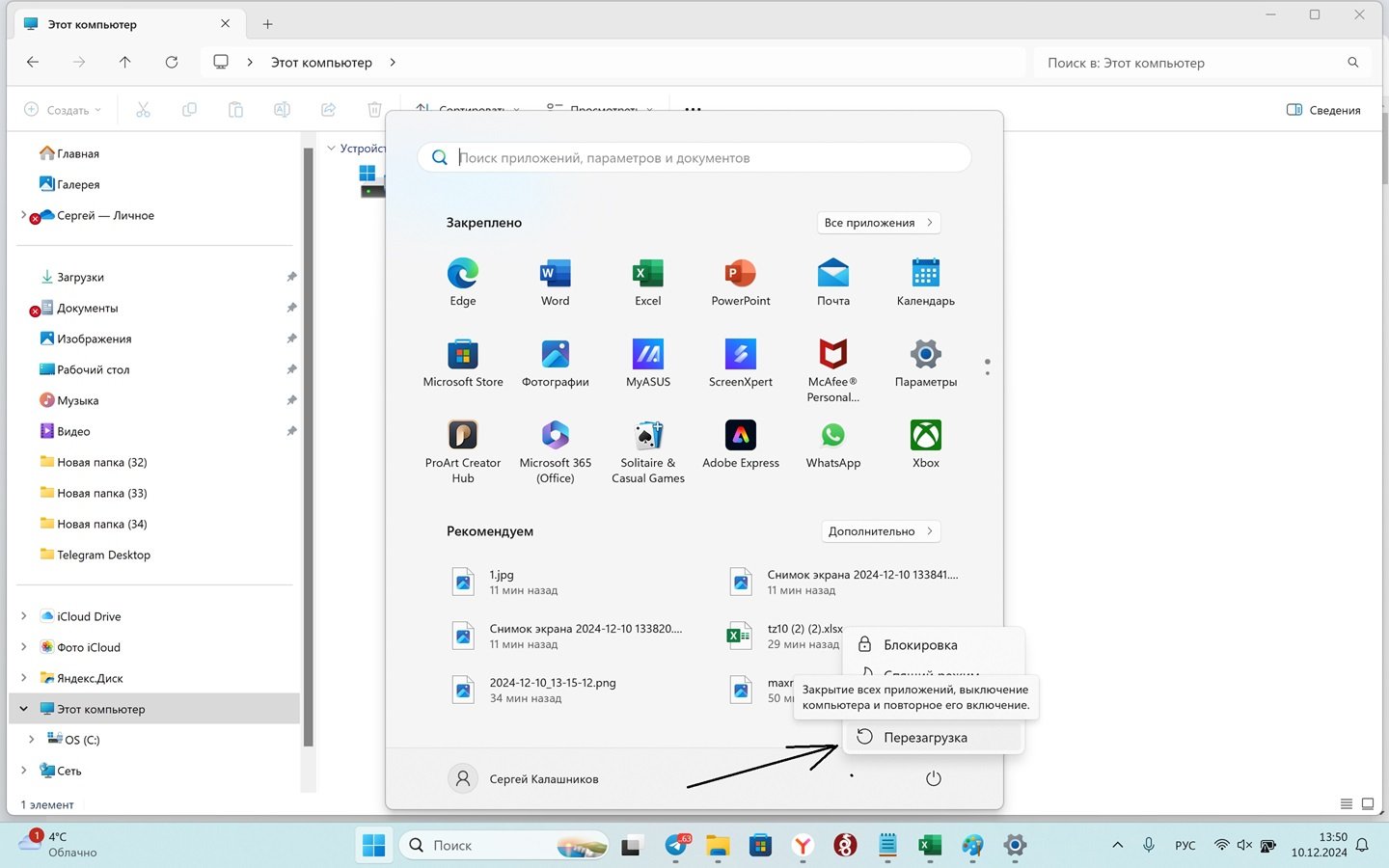Expand Фото iCloud tree node
Image resolution: width=1389 pixels, height=868 pixels.
24,647
